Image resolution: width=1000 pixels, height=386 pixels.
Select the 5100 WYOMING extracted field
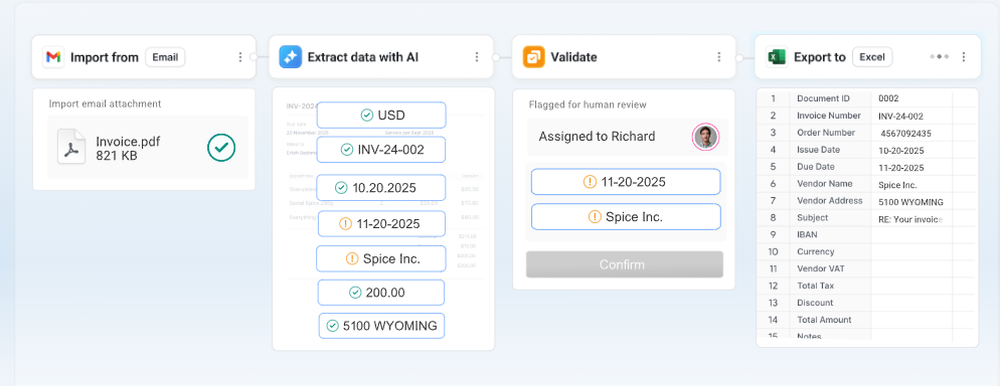(x=381, y=326)
